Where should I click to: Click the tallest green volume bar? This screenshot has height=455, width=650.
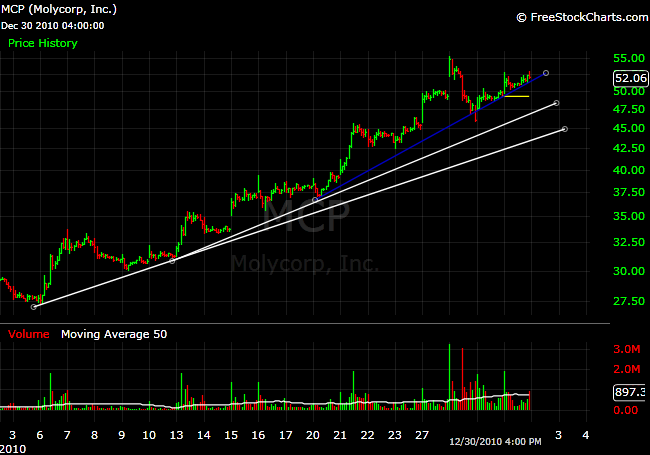click(449, 377)
